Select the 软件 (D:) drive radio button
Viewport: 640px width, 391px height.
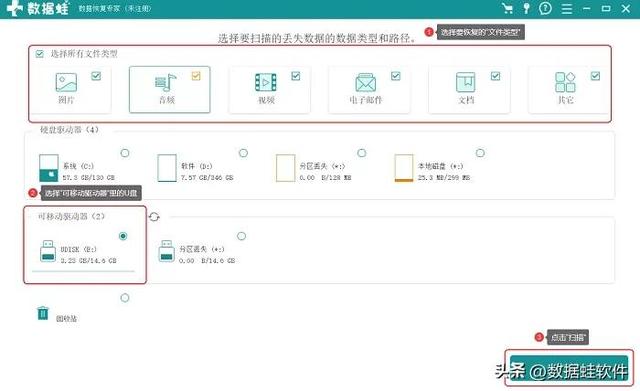[x=243, y=153]
